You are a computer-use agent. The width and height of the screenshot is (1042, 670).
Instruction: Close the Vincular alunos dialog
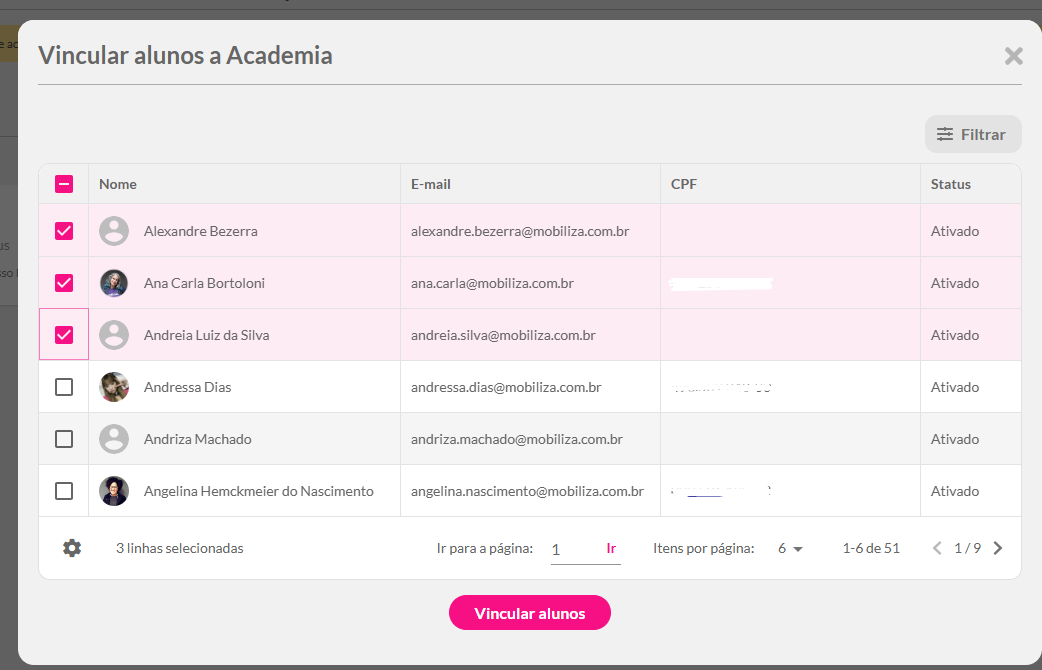[x=1013, y=56]
